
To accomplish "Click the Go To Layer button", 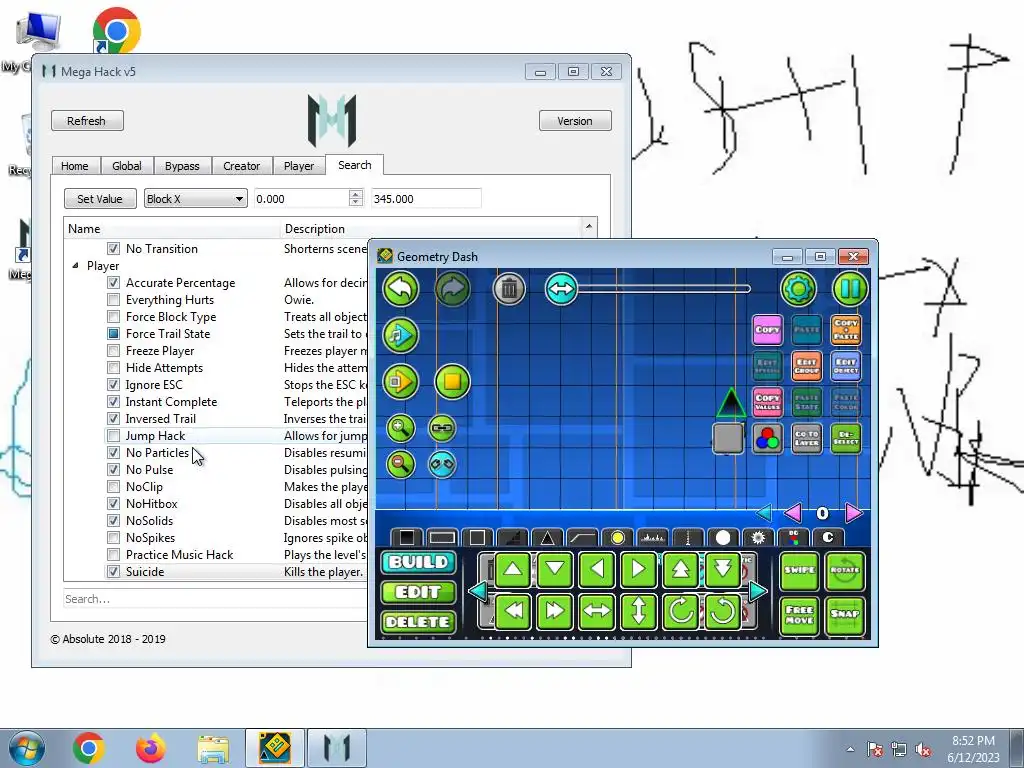I will 807,438.
